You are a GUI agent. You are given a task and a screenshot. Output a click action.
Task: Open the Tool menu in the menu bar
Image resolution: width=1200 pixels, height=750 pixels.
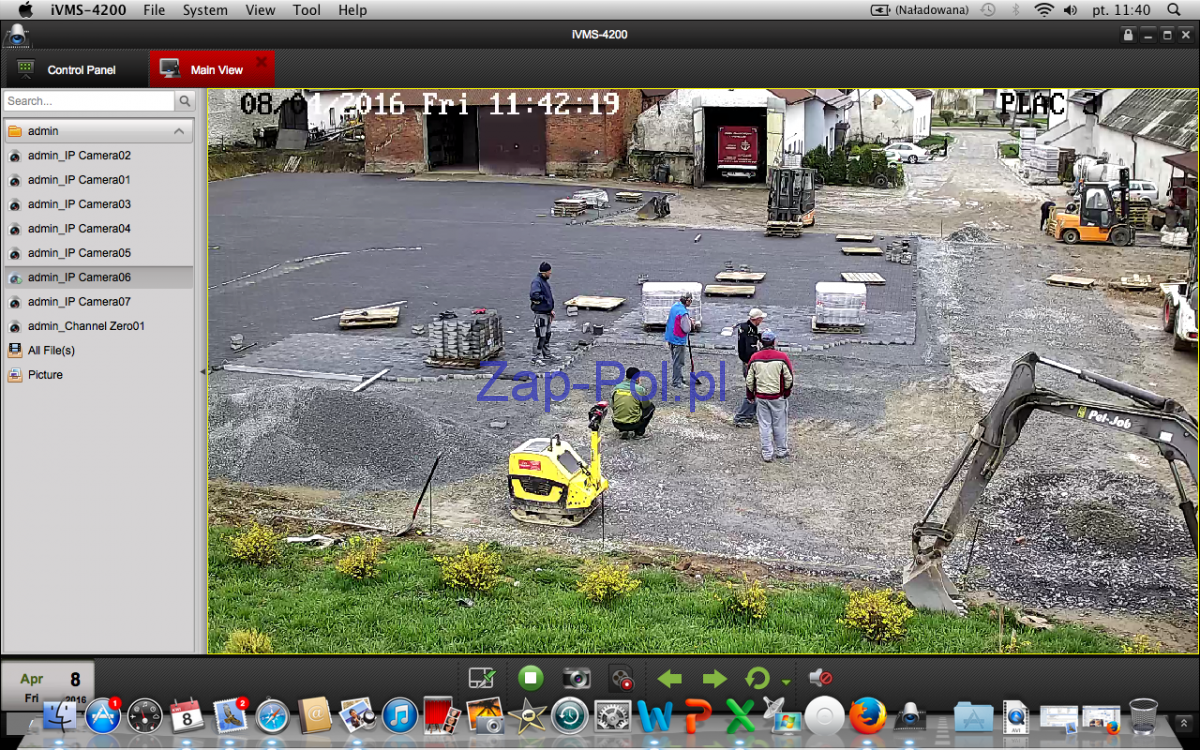[307, 10]
